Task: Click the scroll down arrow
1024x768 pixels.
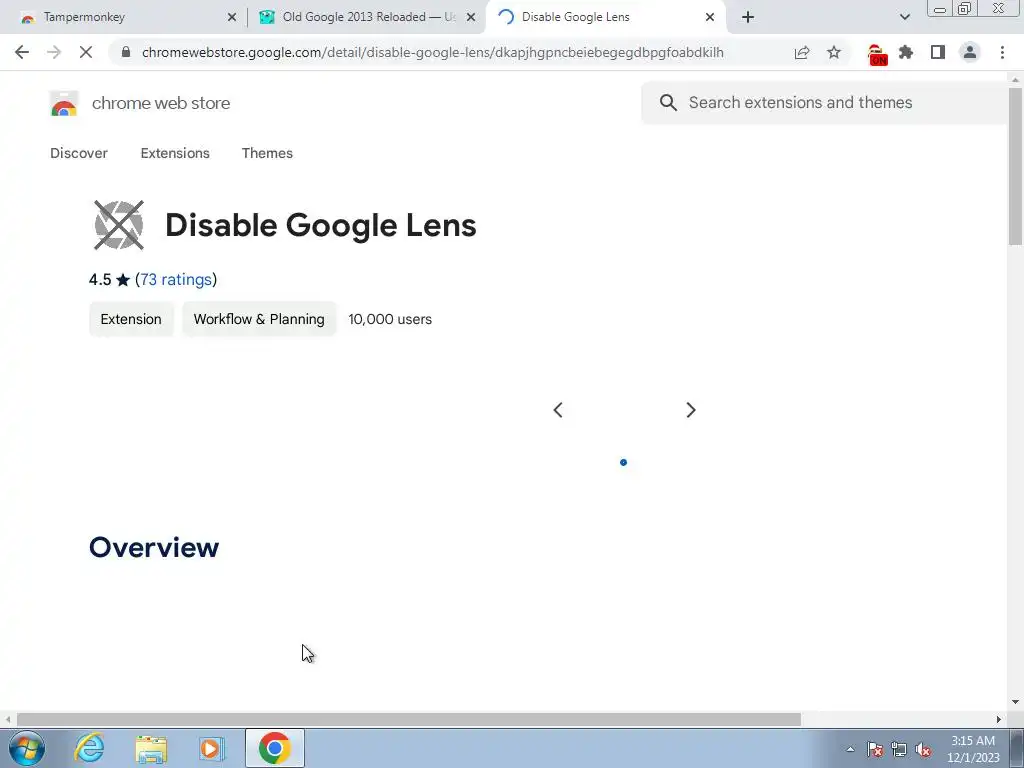Action: (1016, 702)
